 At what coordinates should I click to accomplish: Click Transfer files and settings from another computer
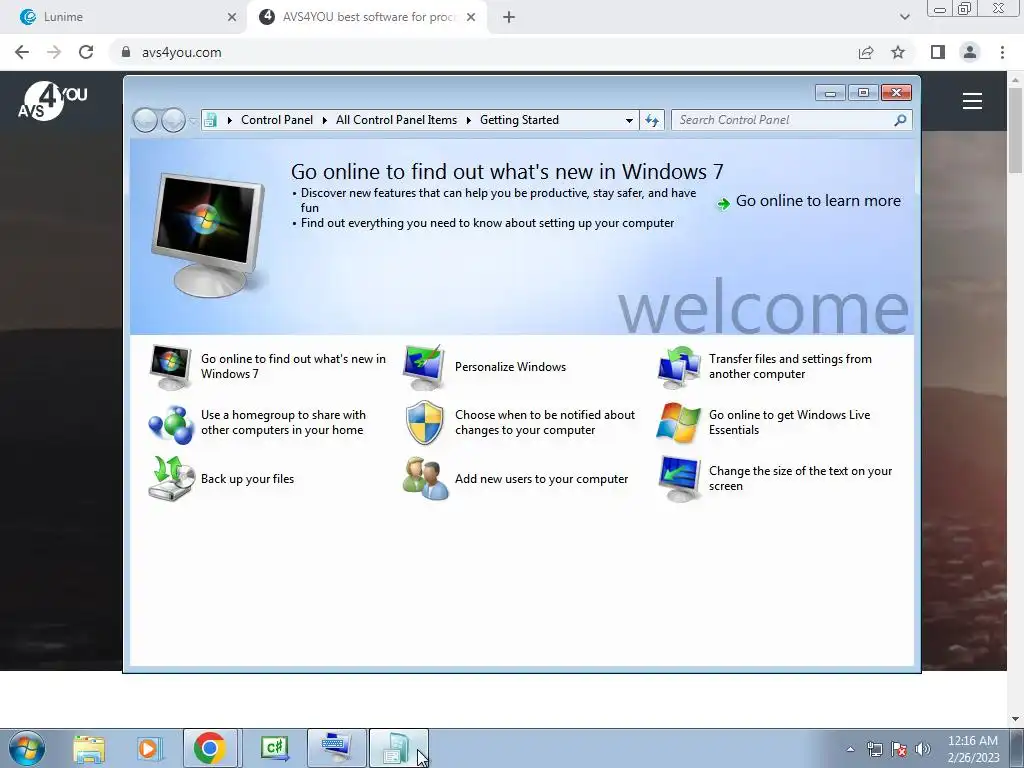[x=790, y=366]
